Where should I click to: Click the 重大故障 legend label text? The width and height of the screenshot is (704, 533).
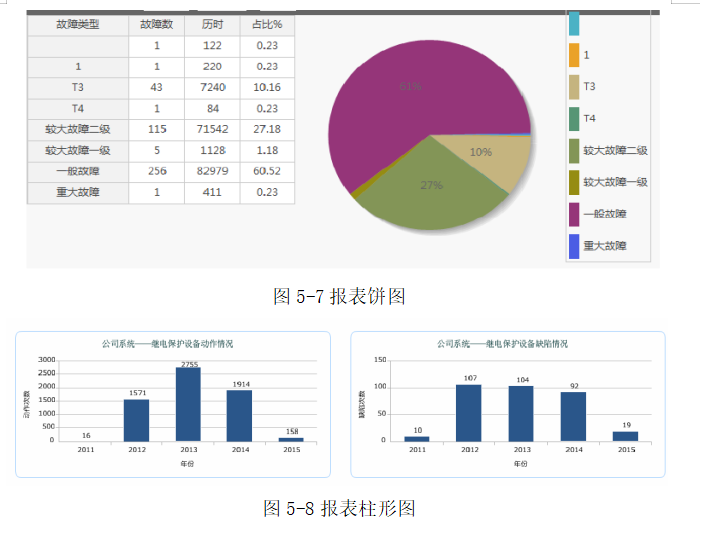605,246
